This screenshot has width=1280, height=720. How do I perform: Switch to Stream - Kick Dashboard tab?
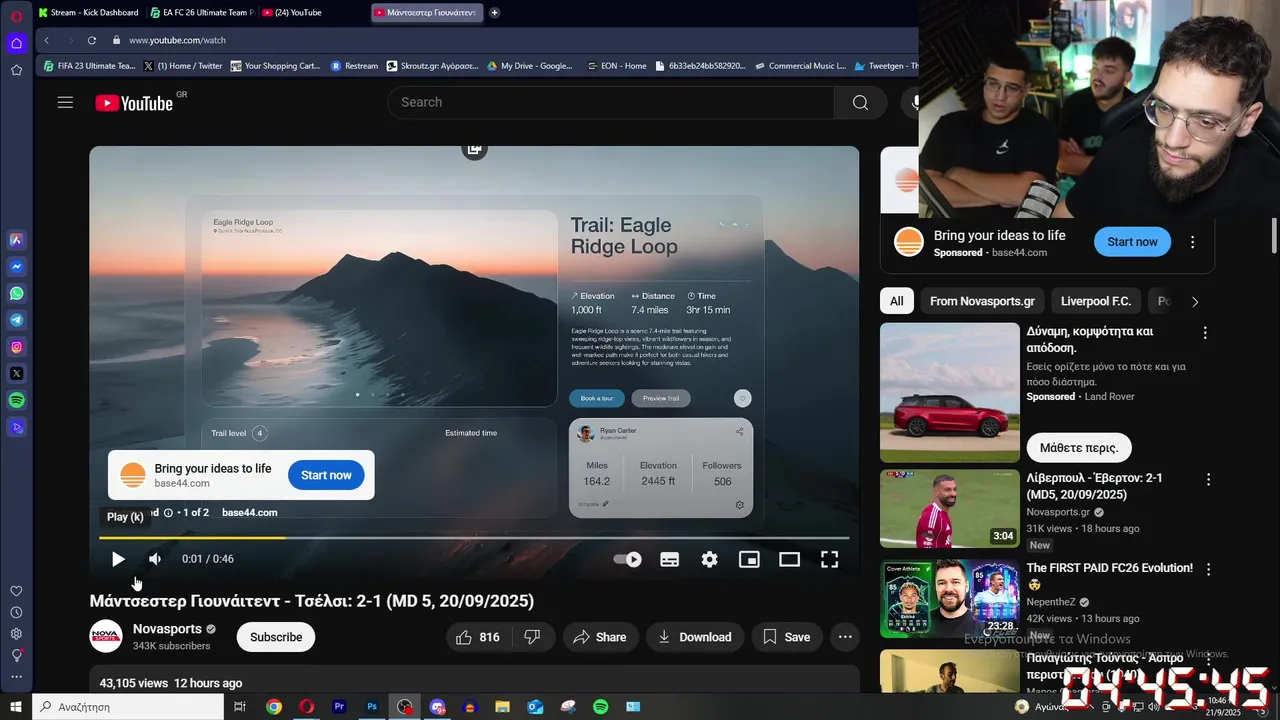[88, 12]
